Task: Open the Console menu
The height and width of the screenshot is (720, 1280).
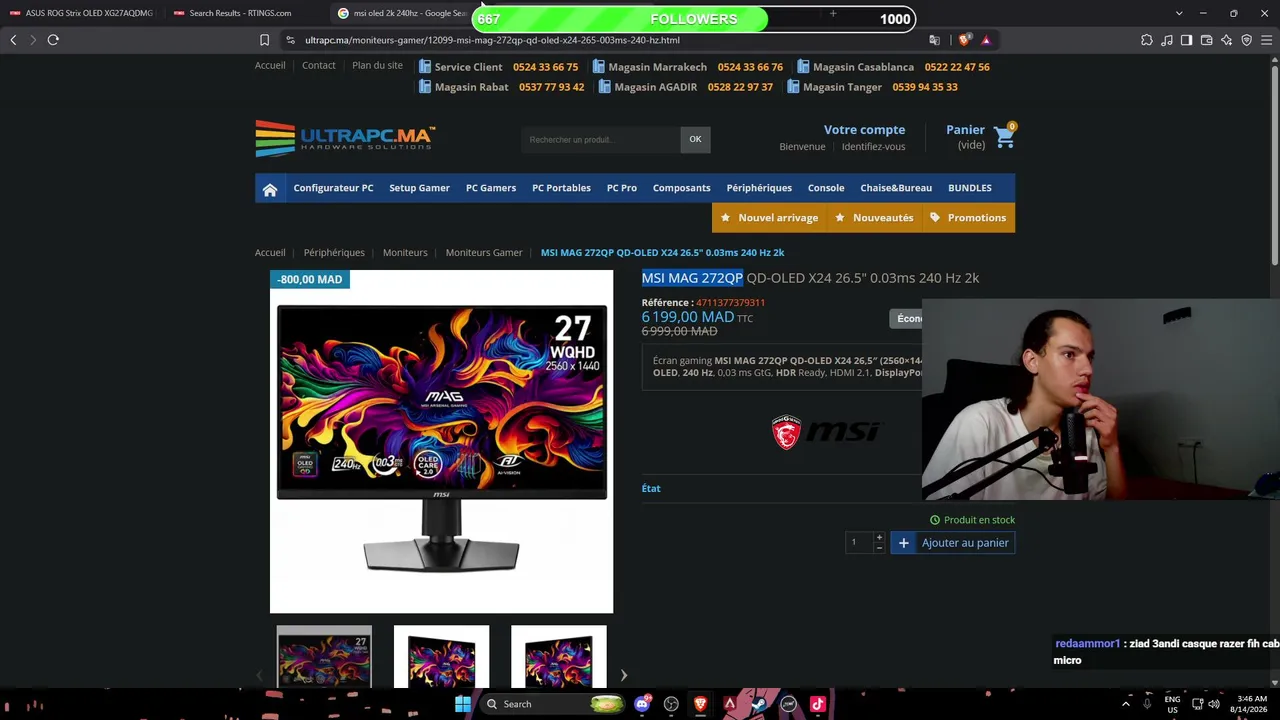Action: point(826,188)
